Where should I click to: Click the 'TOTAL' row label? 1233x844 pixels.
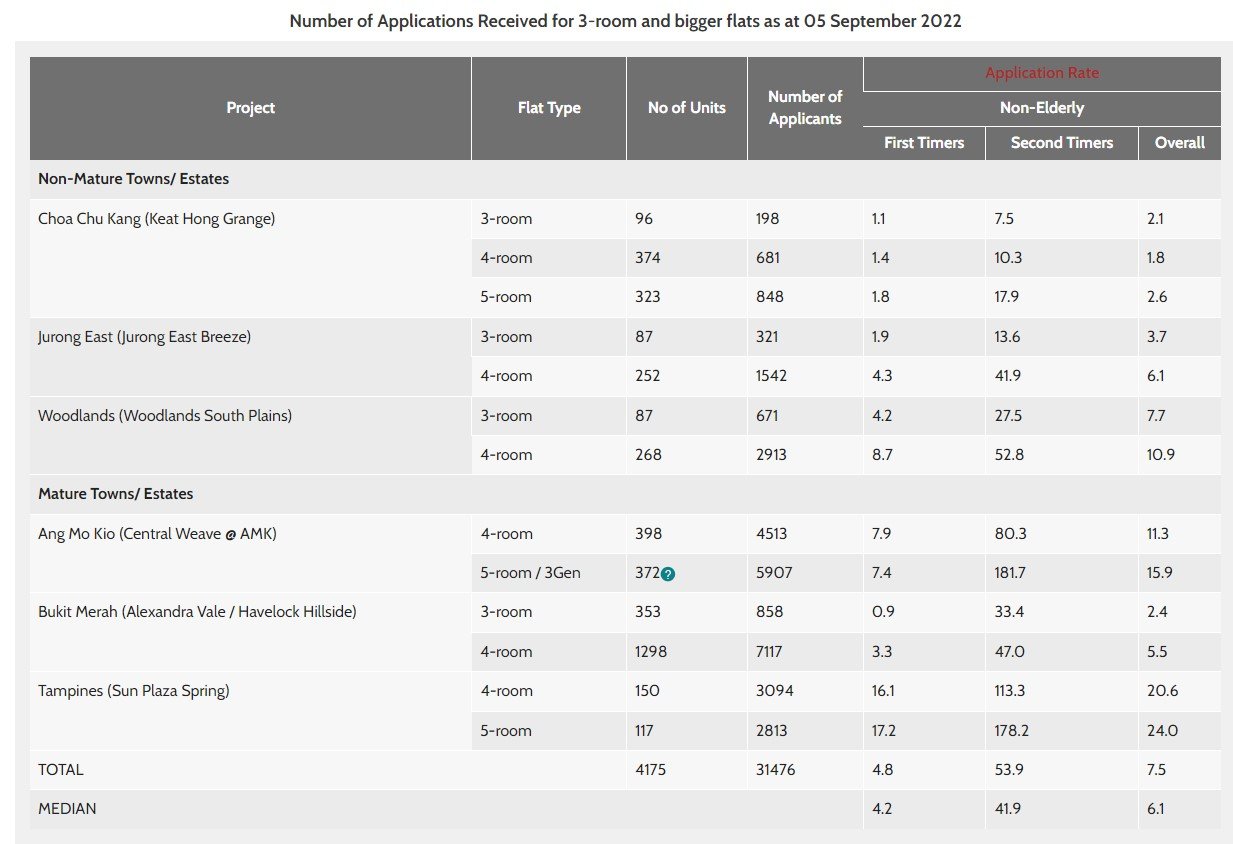pos(61,770)
